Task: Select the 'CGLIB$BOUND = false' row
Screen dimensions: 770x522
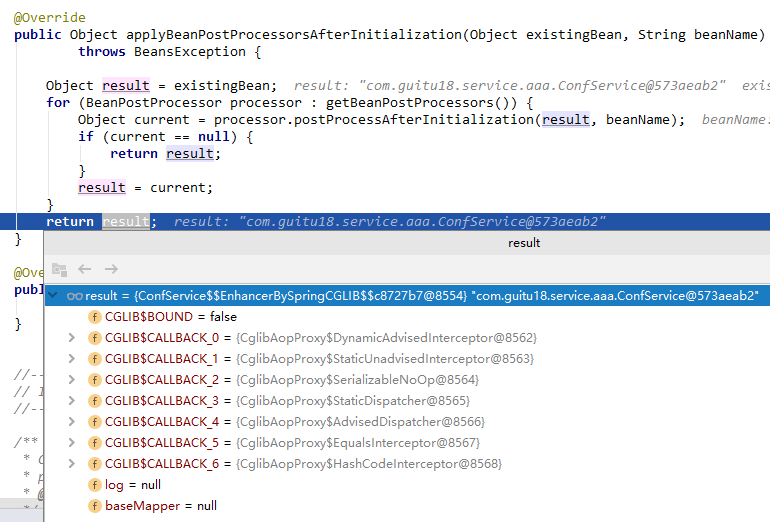Action: pos(408,317)
